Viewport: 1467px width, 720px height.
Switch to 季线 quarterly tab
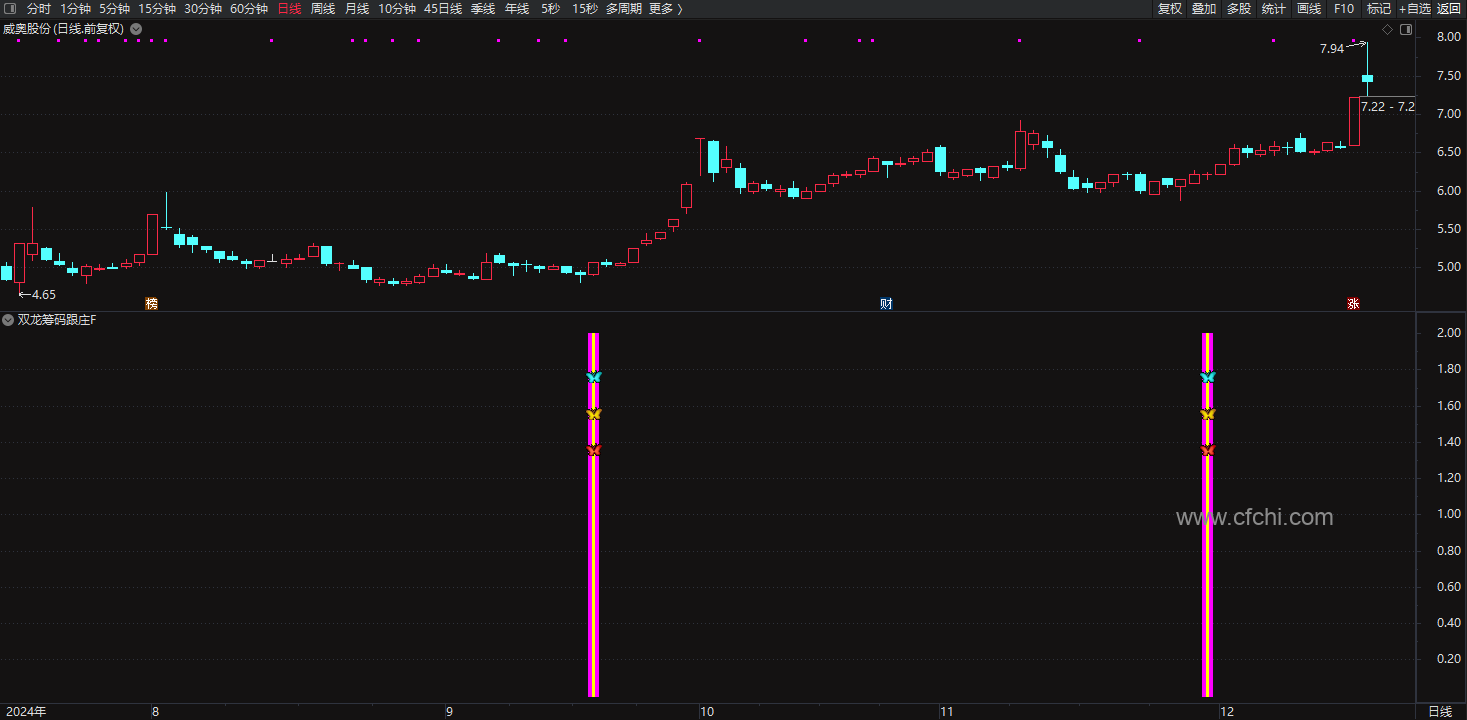tap(483, 9)
